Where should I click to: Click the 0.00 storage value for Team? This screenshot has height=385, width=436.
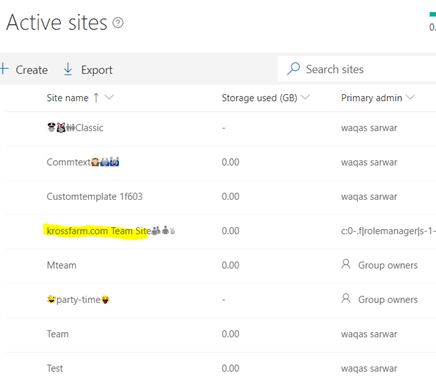pos(230,334)
